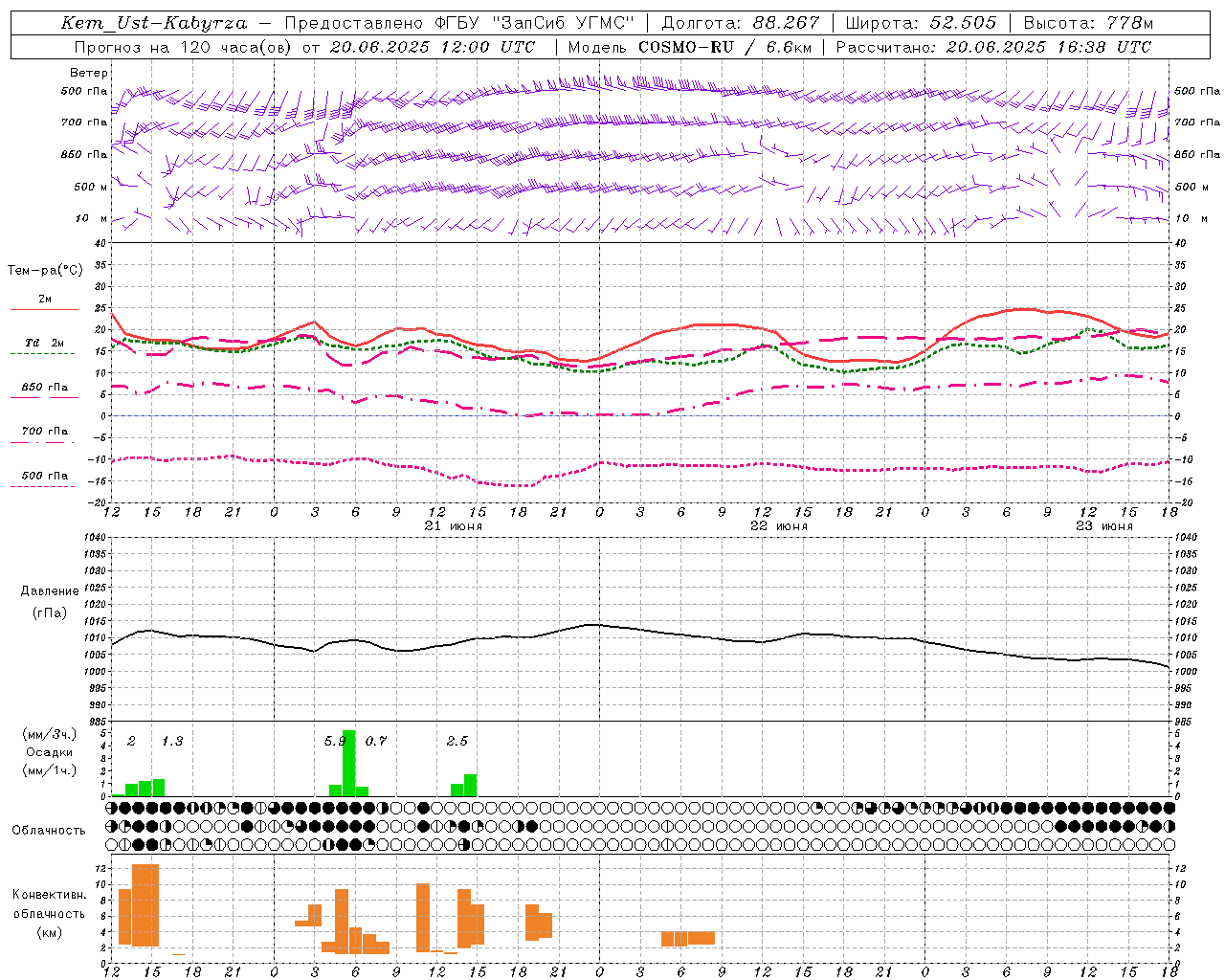Click the forecast start '20.06.2025 12:00 UTC'
This screenshot has height=980, width=1225.
tap(432, 47)
